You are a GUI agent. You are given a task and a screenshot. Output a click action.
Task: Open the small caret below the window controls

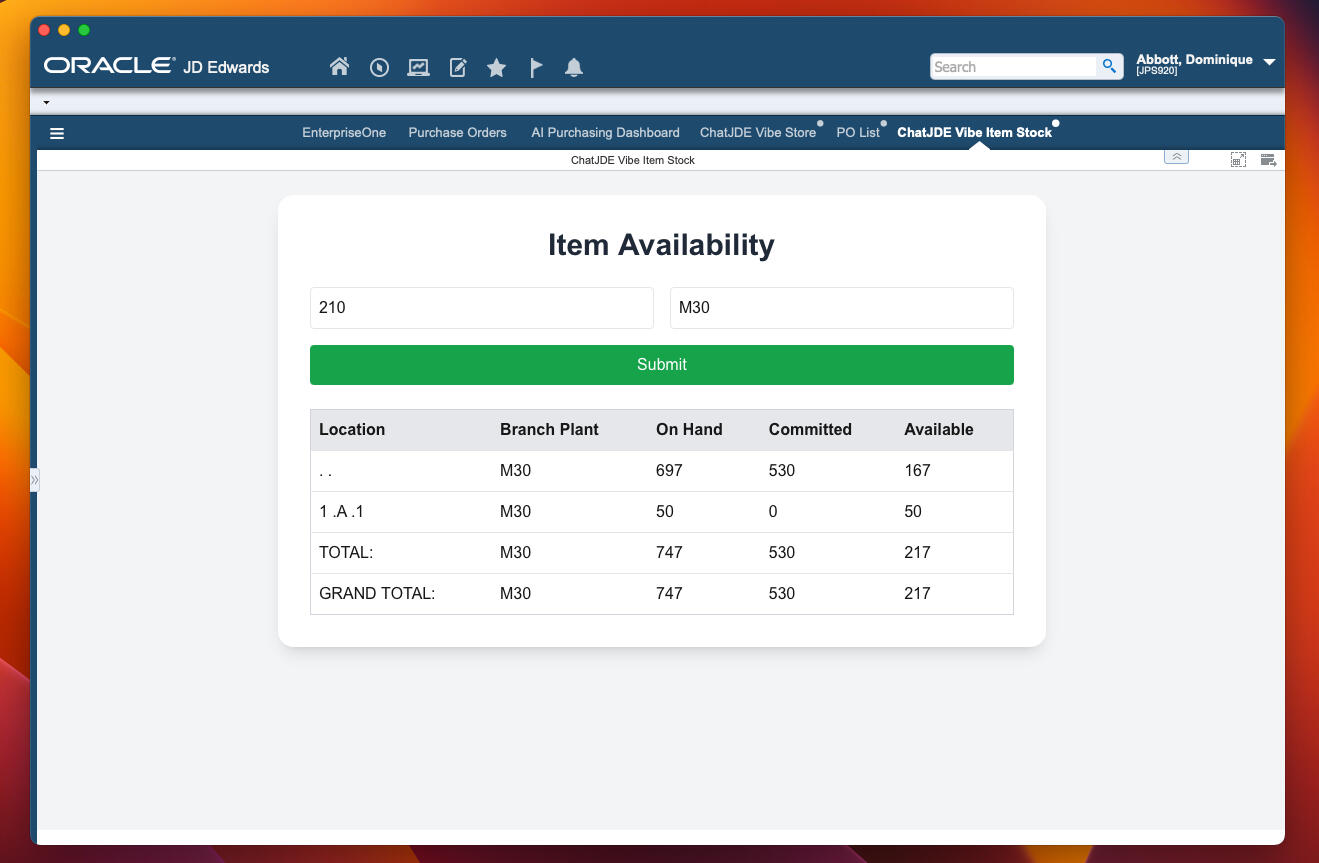[45, 101]
